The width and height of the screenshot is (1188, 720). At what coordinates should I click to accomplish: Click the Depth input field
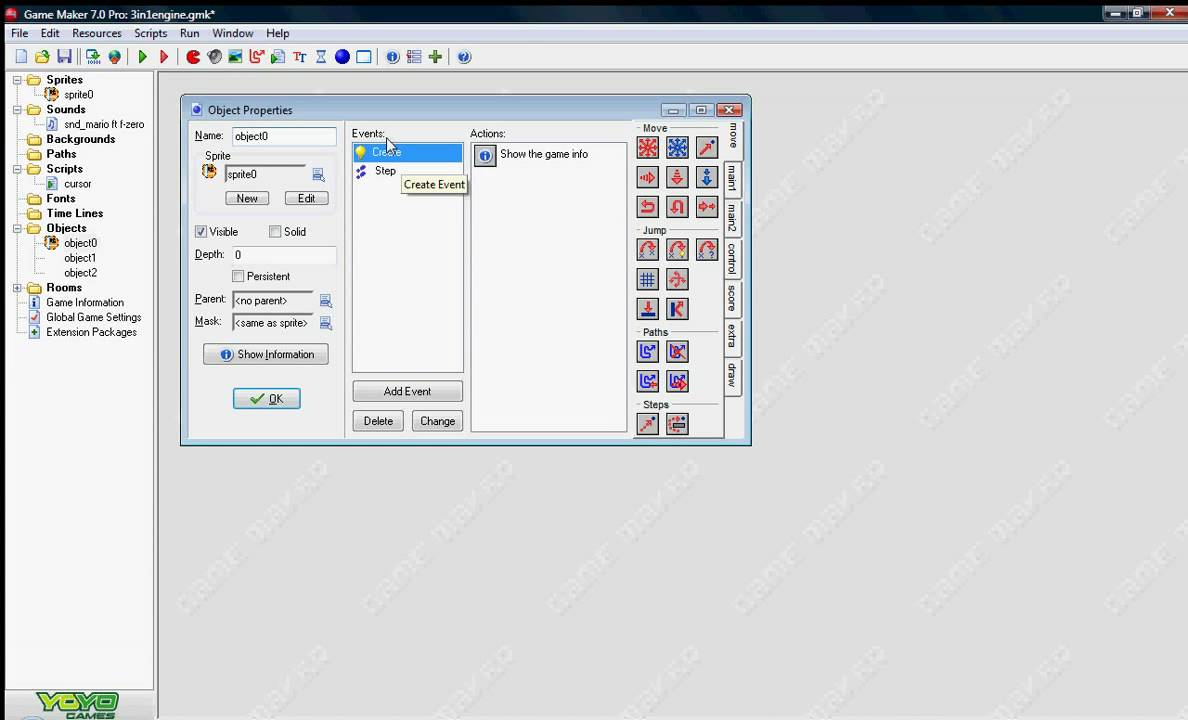[x=284, y=255]
